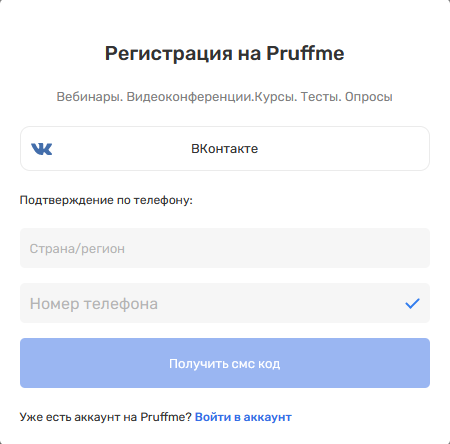The width and height of the screenshot is (450, 444).
Task: Select the ВКонтакте label text in button
Action: (x=225, y=149)
